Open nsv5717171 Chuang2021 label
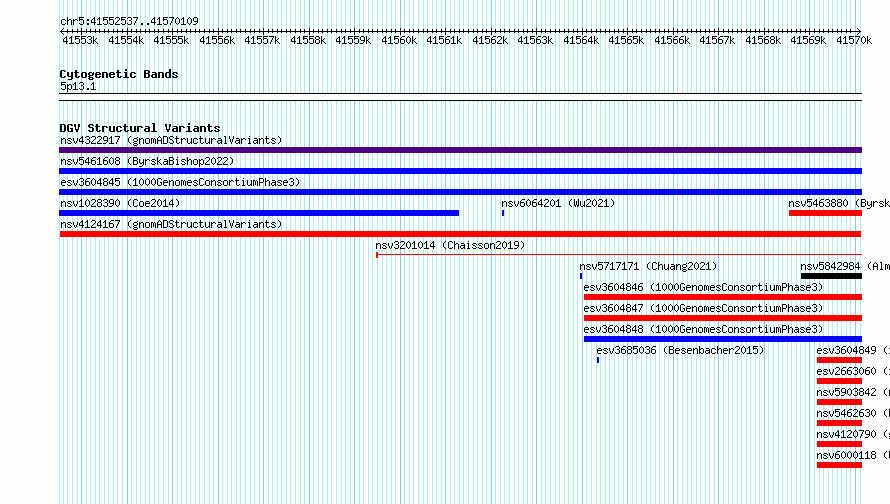This screenshot has height=504, width=890. [x=648, y=266]
